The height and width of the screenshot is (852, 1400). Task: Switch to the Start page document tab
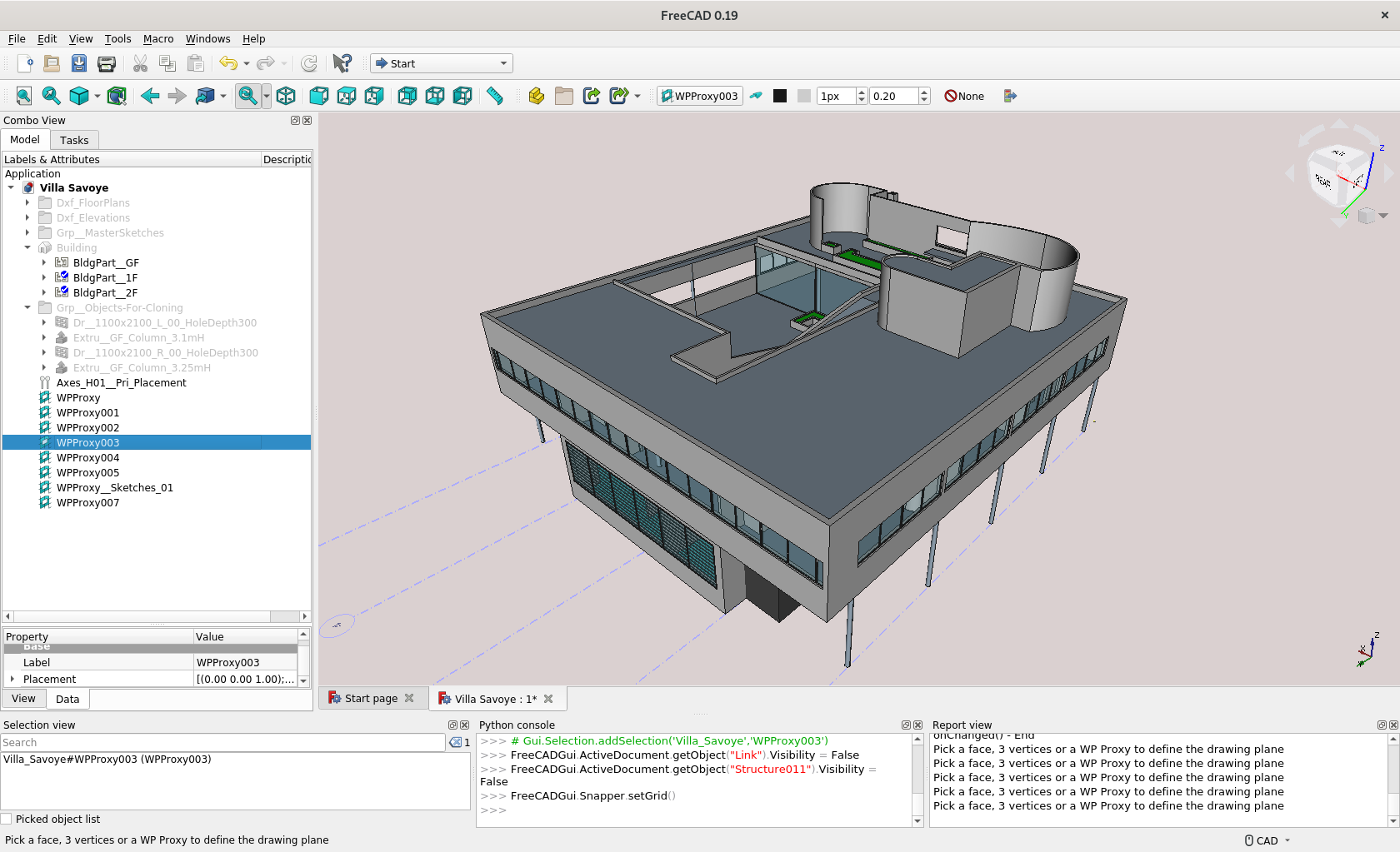[x=371, y=698]
